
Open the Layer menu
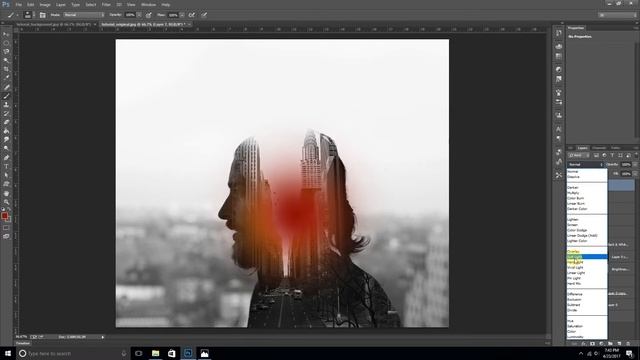(61, 4)
